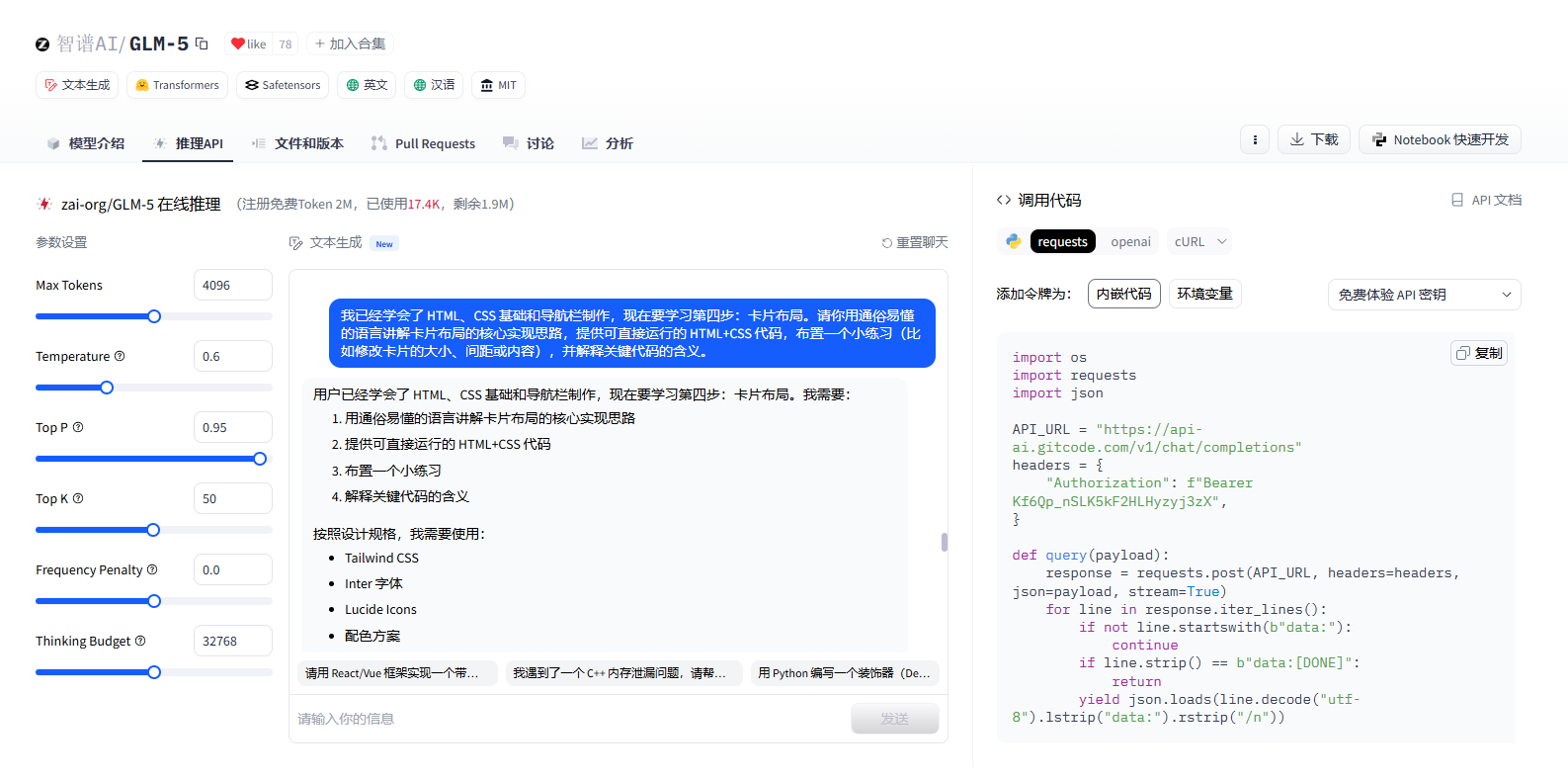Edit the Top K value field

coord(233,498)
